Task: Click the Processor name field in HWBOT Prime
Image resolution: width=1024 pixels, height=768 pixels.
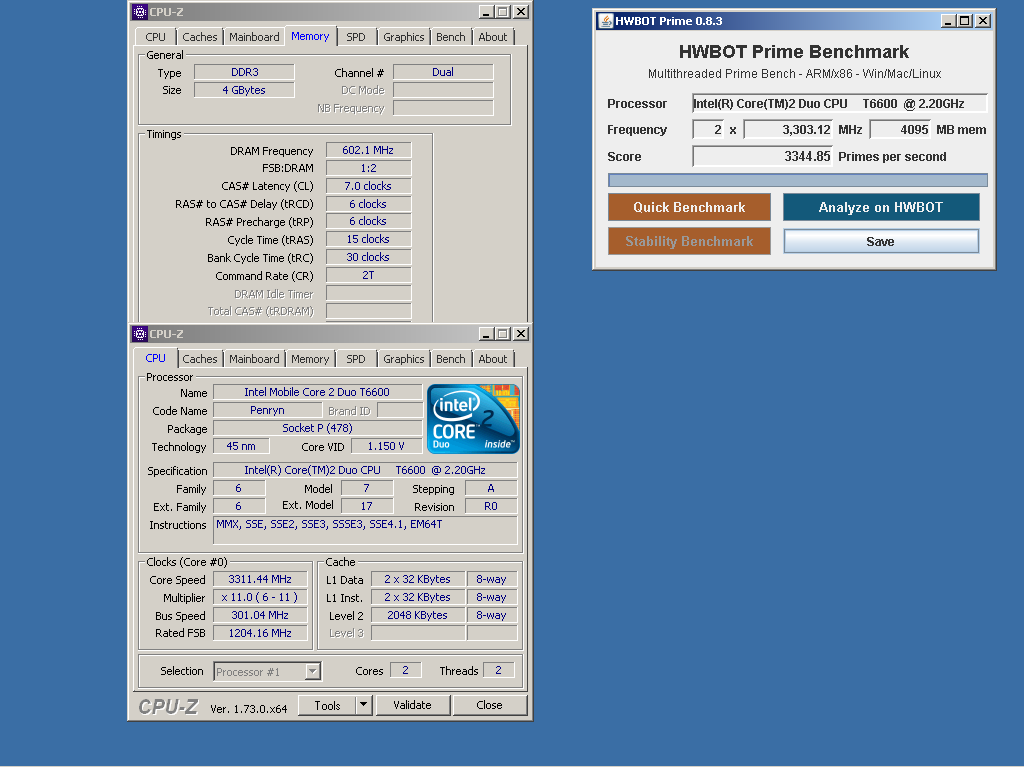Action: [x=839, y=103]
